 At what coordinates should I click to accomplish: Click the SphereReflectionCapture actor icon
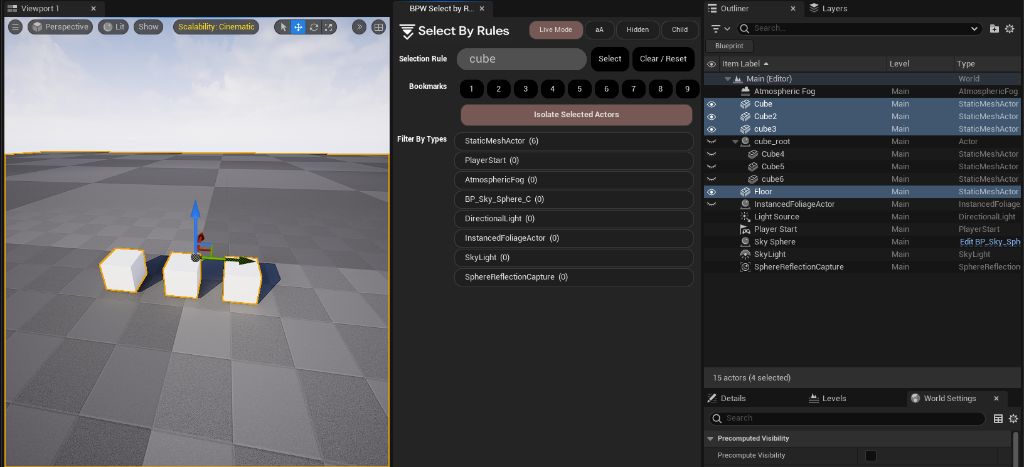pos(744,267)
